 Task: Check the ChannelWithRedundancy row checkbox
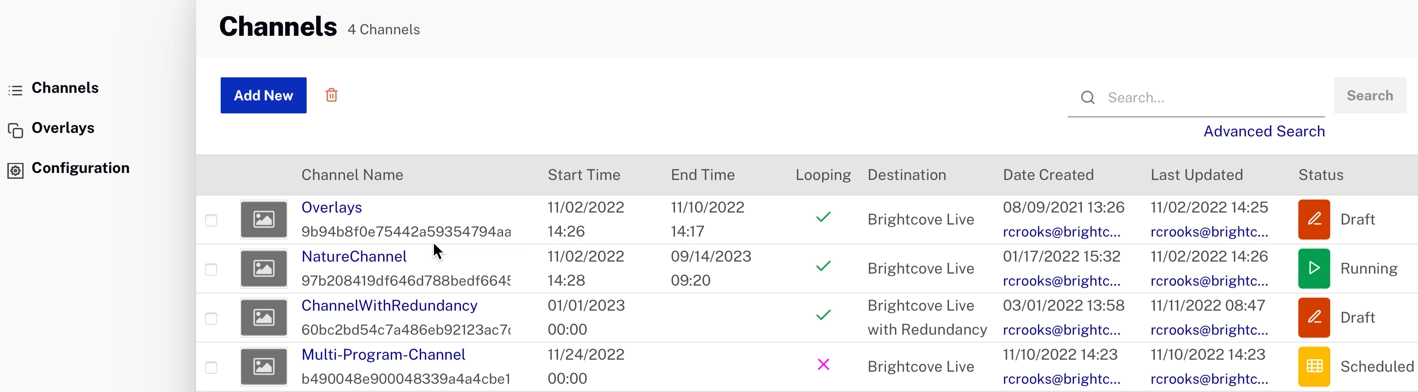[211, 318]
